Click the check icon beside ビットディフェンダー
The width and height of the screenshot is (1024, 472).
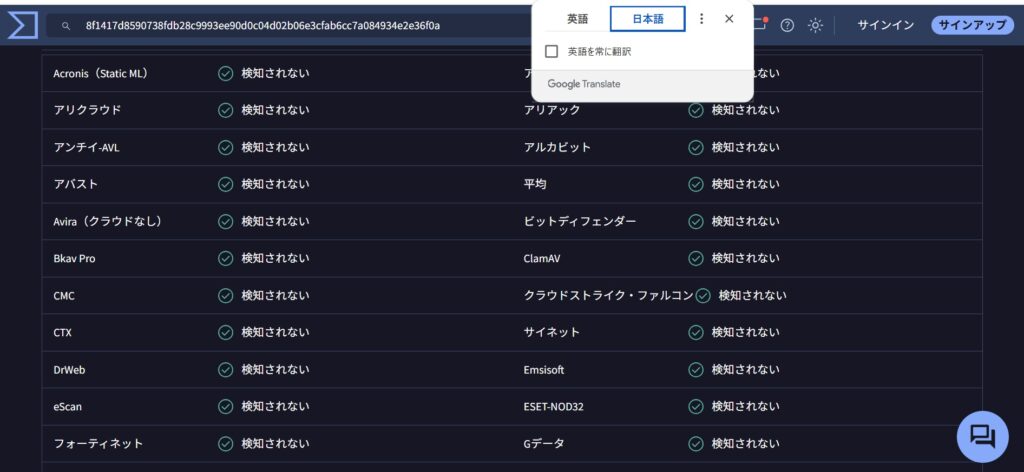point(696,222)
